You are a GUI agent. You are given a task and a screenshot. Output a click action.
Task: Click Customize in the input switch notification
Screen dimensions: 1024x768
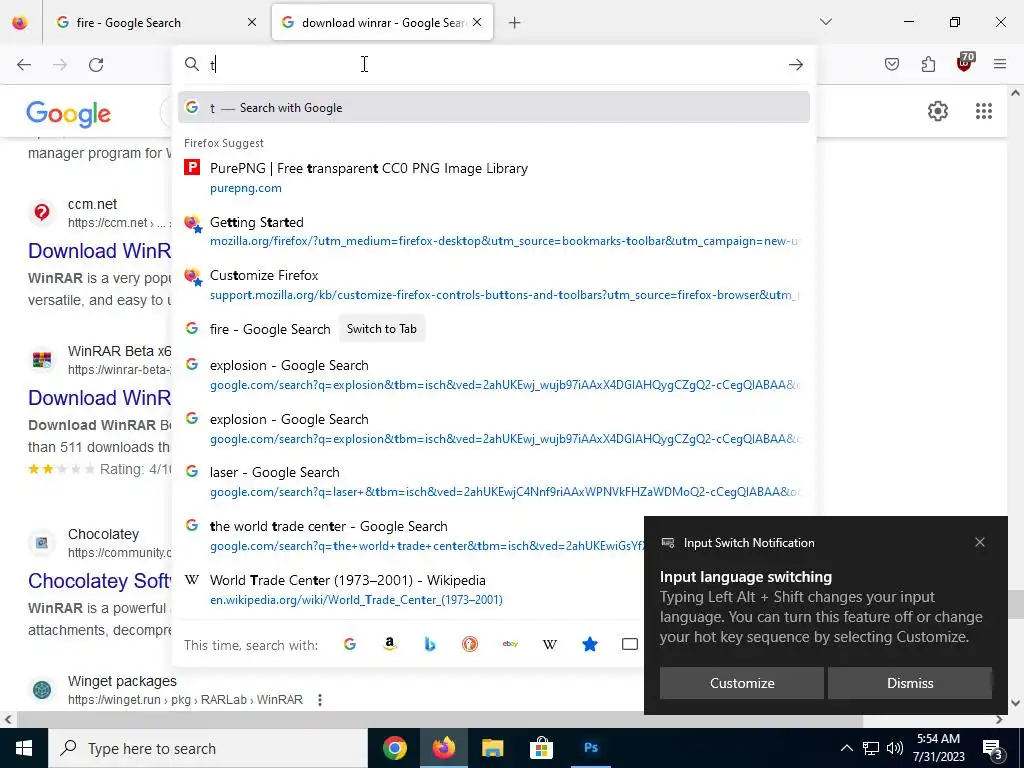point(742,683)
